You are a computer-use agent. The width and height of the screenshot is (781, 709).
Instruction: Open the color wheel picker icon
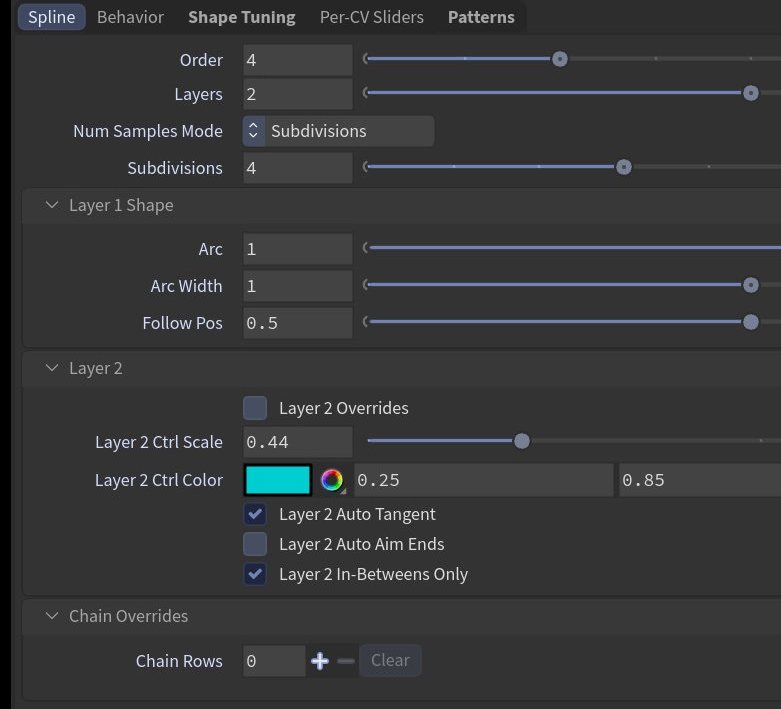tap(332, 480)
